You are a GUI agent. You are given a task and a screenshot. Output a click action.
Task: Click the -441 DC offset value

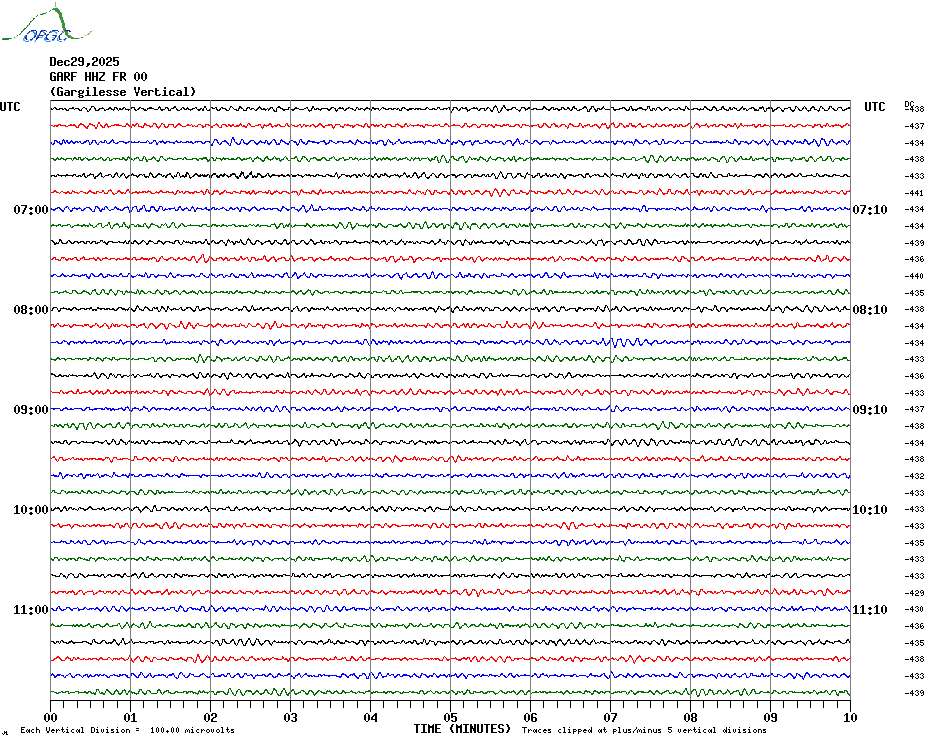point(914,193)
